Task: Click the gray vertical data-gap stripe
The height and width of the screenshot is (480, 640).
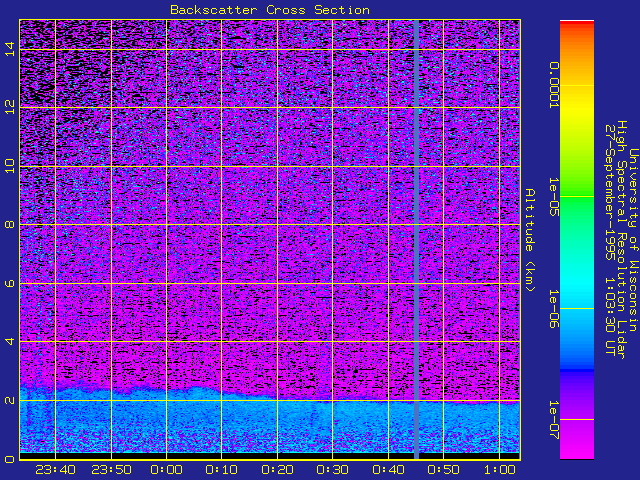Action: (416, 240)
